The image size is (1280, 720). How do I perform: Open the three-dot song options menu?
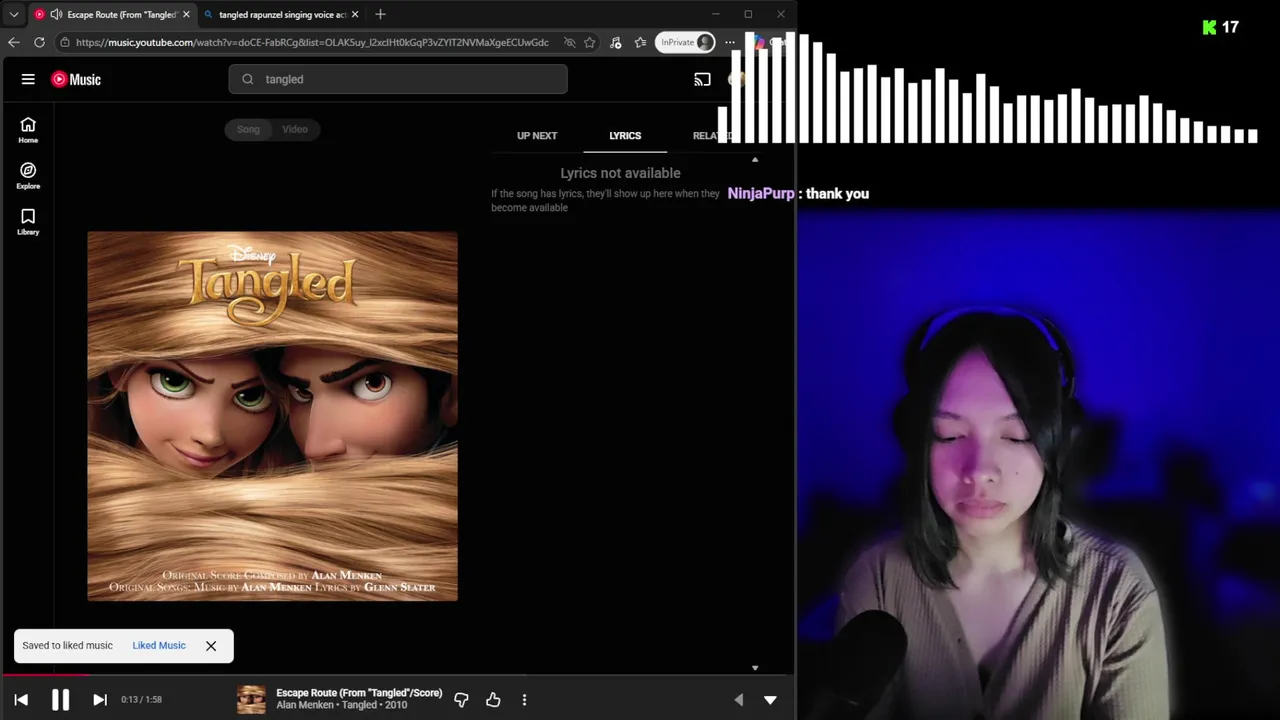pos(524,700)
